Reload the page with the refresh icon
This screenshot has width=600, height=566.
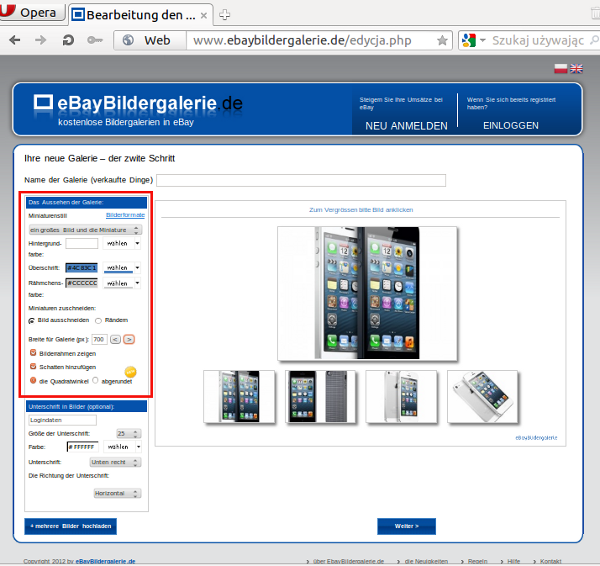click(x=68, y=40)
